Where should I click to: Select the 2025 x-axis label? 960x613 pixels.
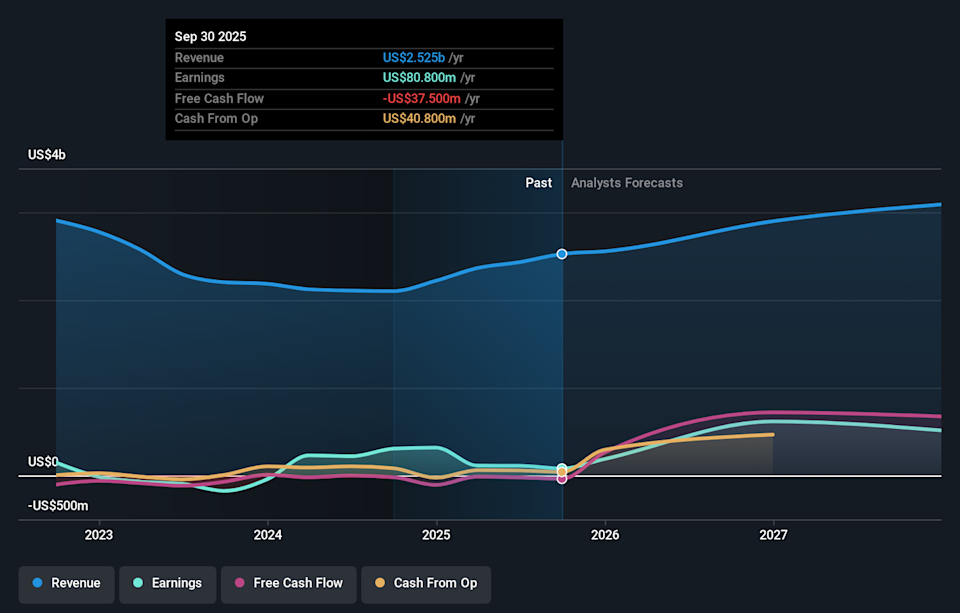[x=436, y=535]
